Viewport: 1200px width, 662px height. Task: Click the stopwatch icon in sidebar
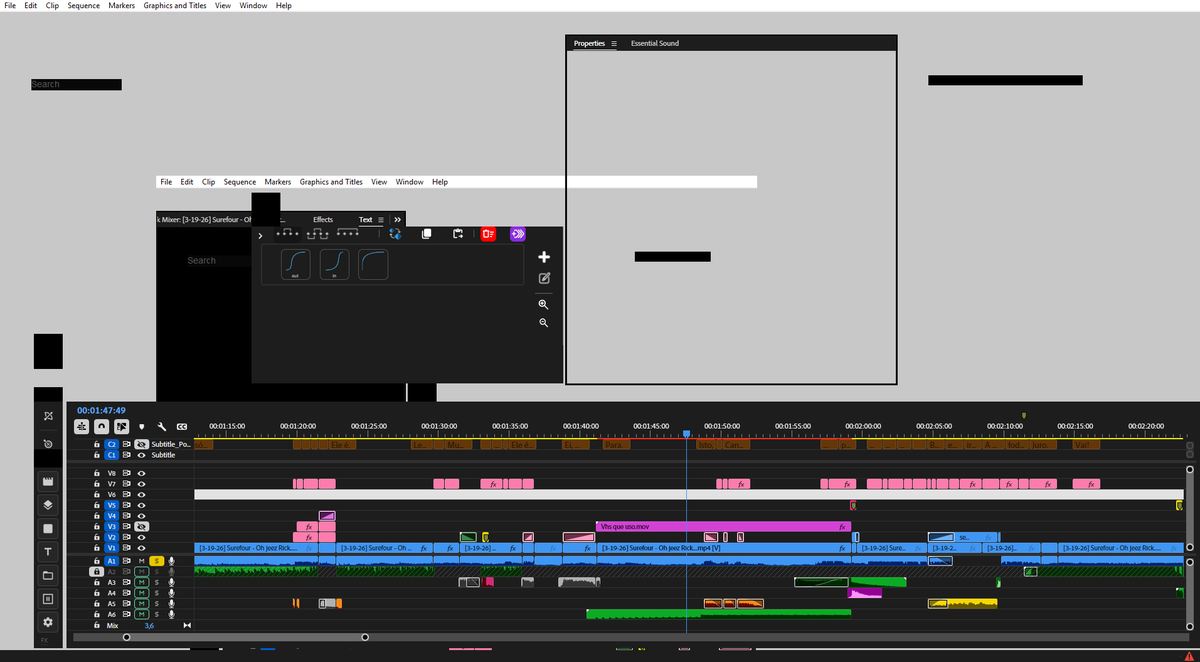(47, 443)
